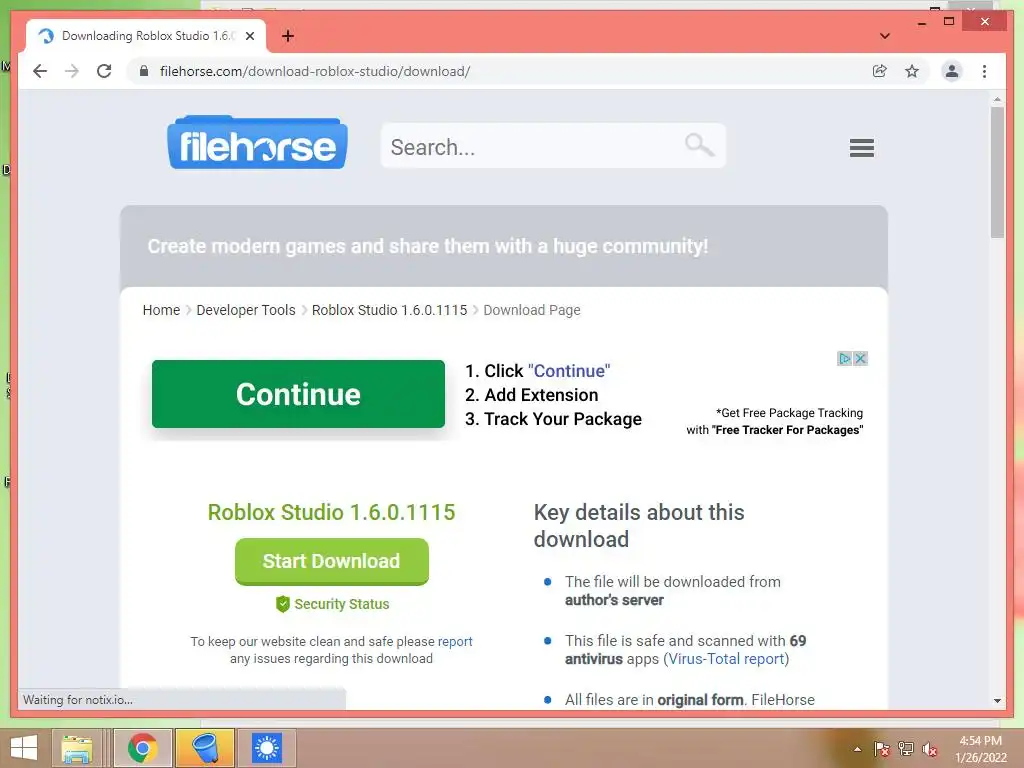Open the Chrome three-dot menu

pyautogui.click(x=984, y=71)
